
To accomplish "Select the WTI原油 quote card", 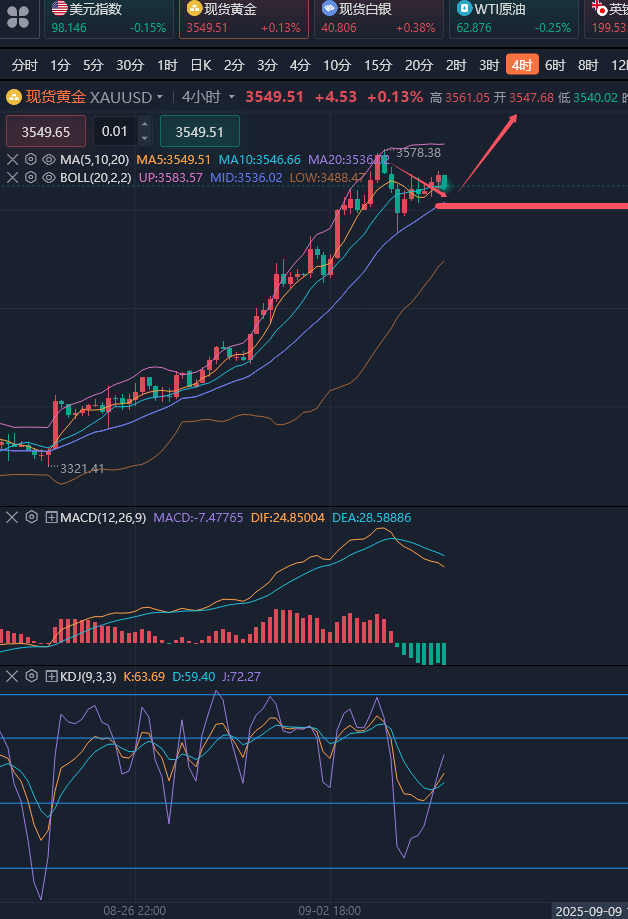I will 514,19.
